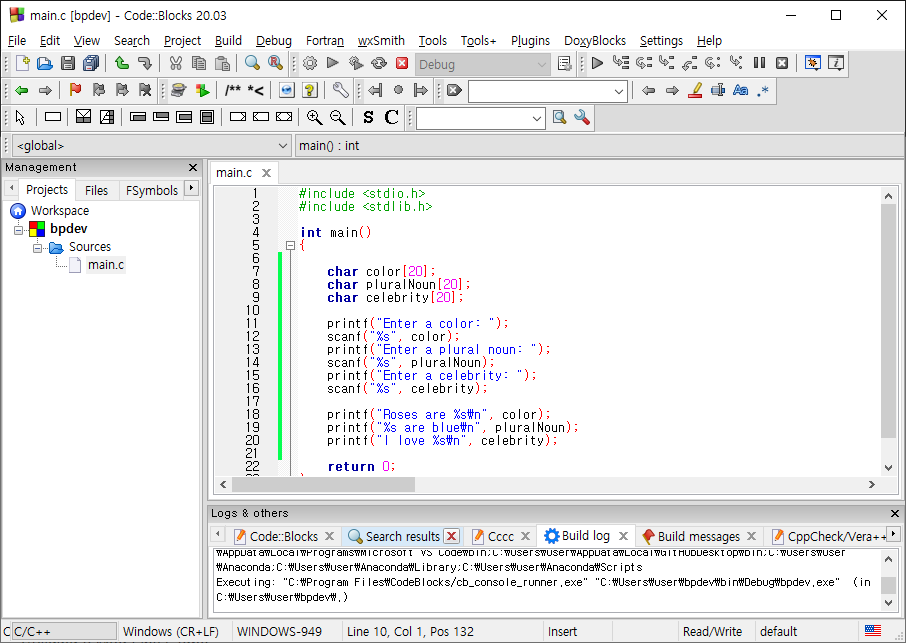The width and height of the screenshot is (906, 643).
Task: Build project using the gear icon
Action: click(x=310, y=64)
